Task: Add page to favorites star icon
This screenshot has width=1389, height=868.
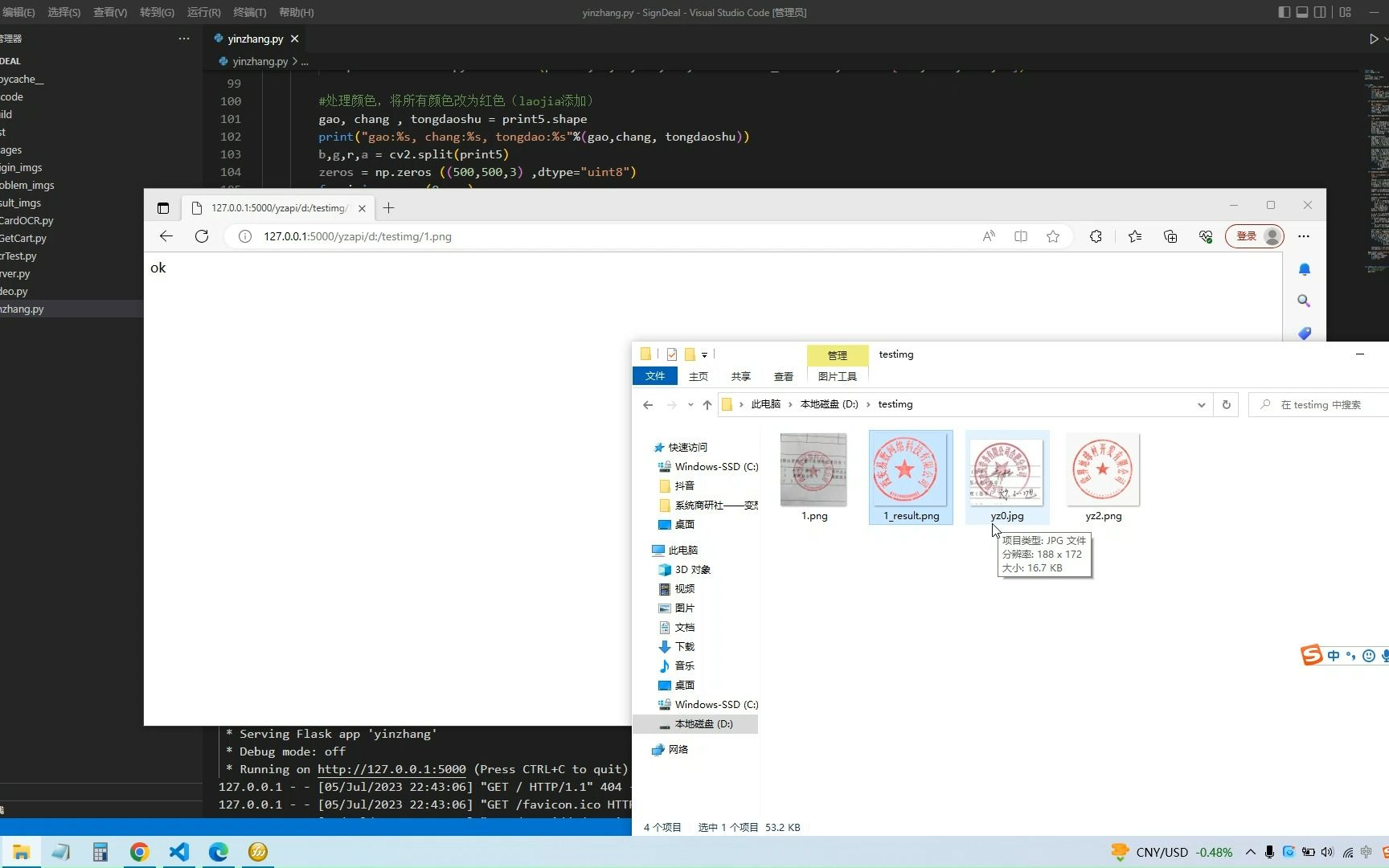Action: [1053, 236]
